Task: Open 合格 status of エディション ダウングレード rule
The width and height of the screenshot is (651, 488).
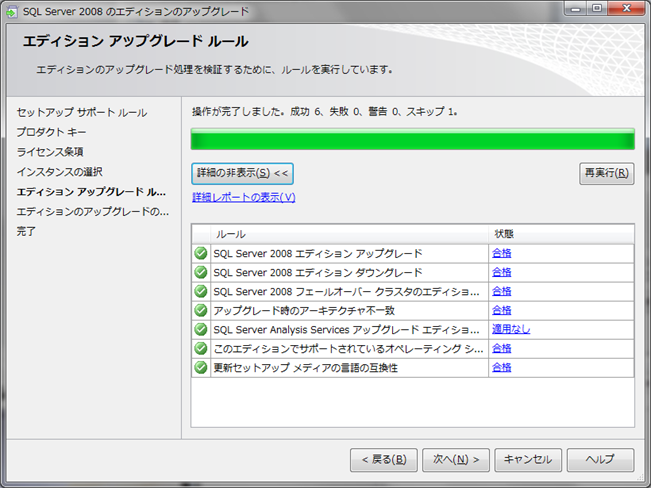Action: tap(502, 272)
